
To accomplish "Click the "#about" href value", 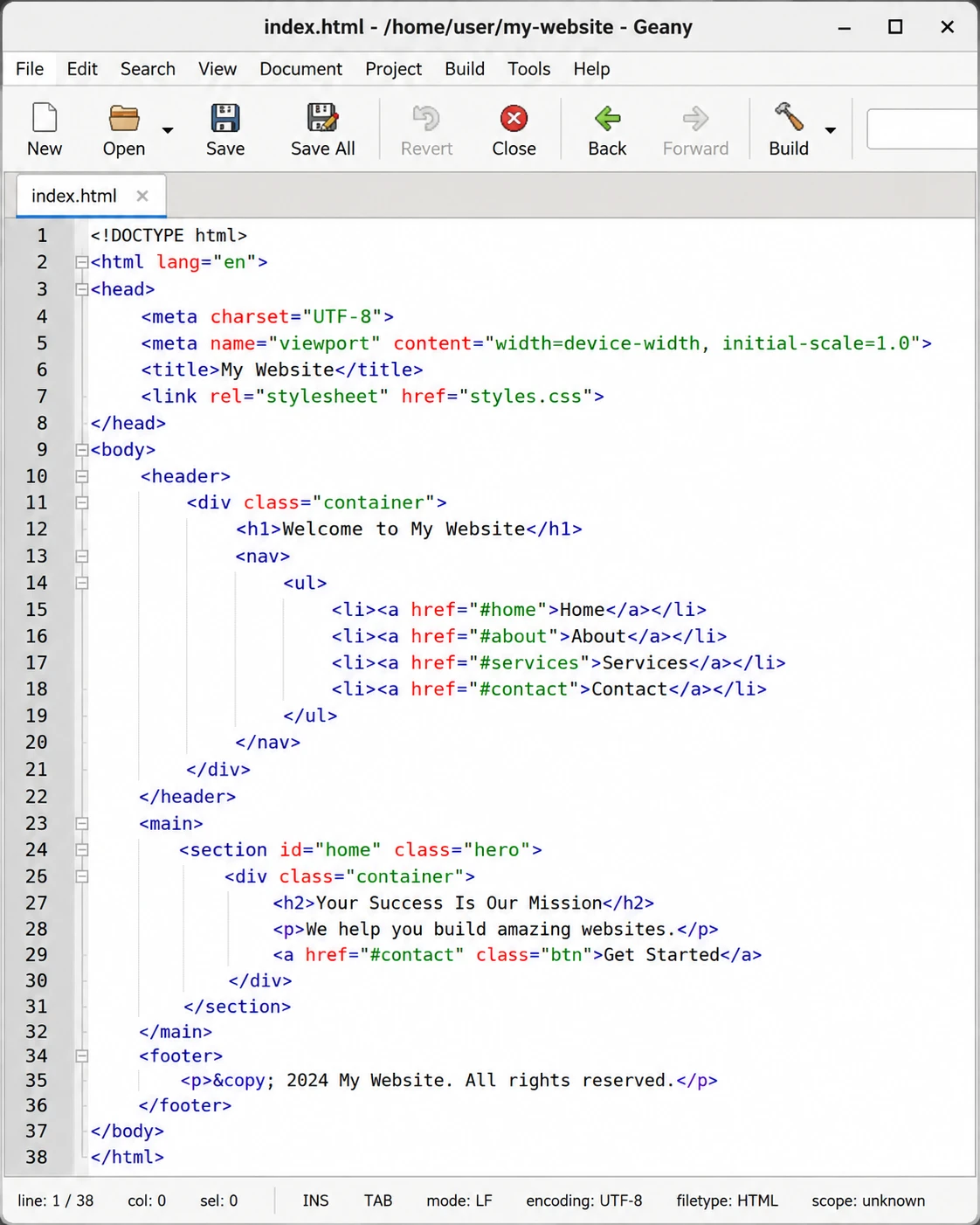I will pos(513,636).
